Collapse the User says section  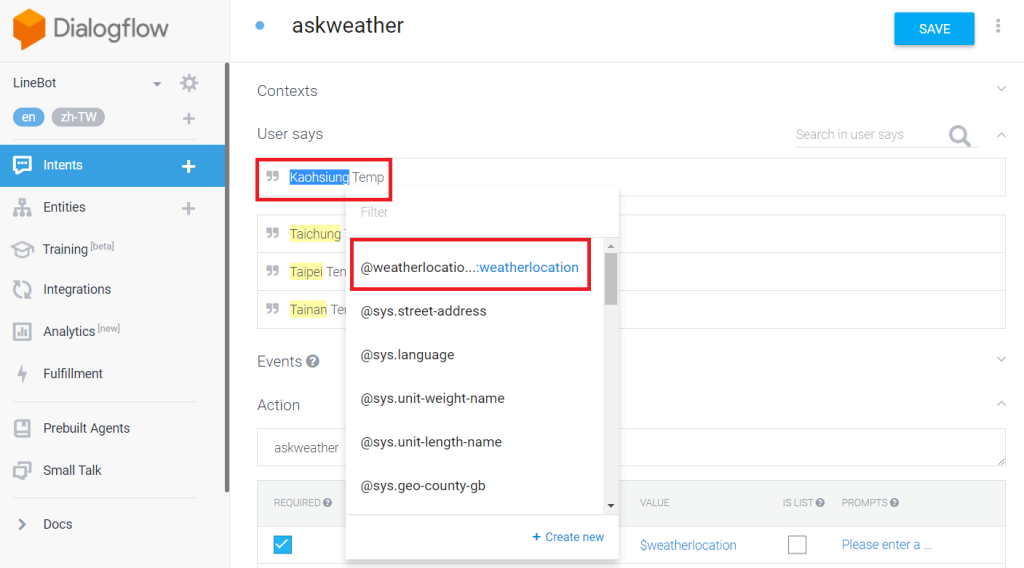tap(1001, 134)
